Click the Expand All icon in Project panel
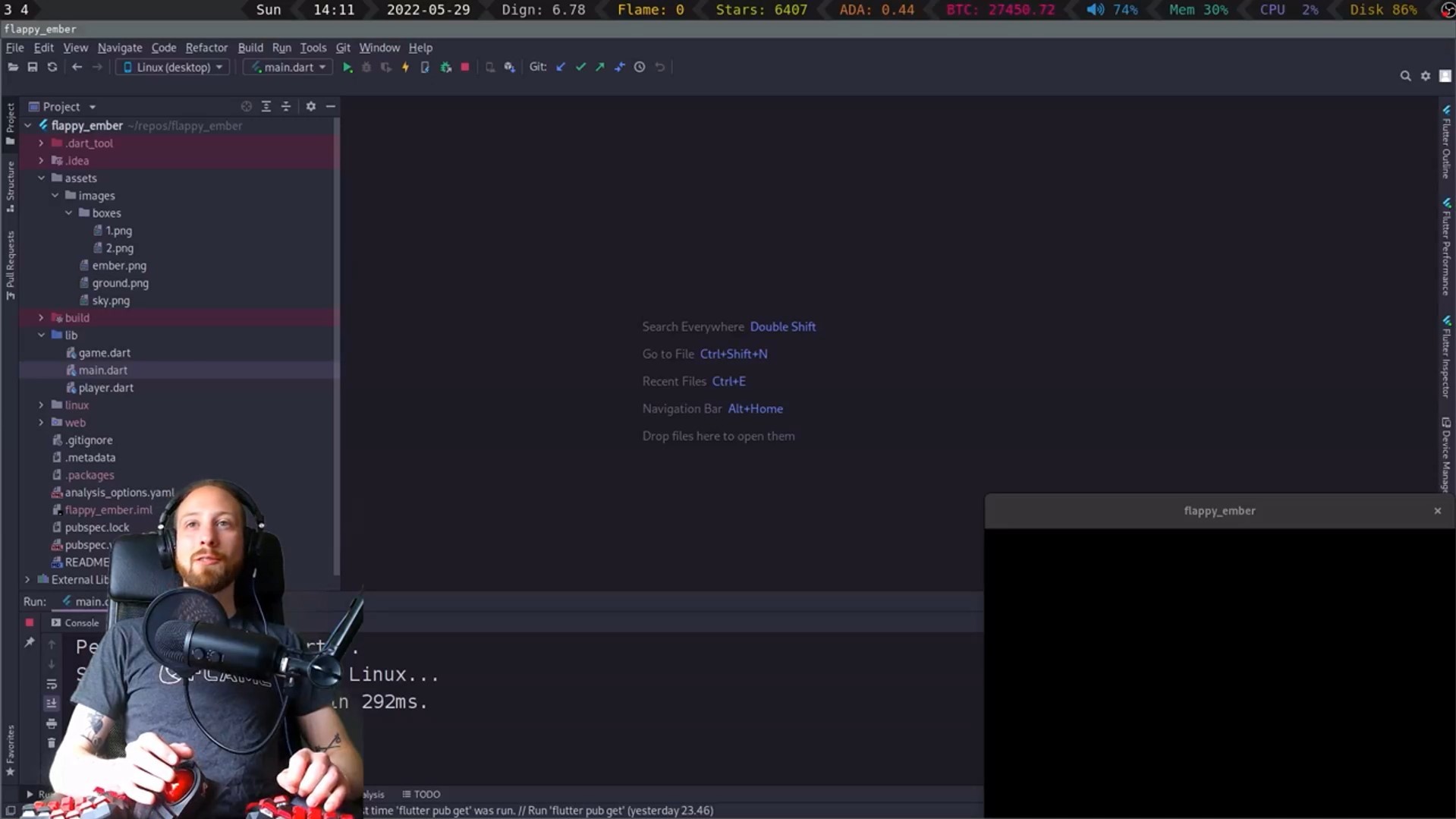 tap(266, 107)
